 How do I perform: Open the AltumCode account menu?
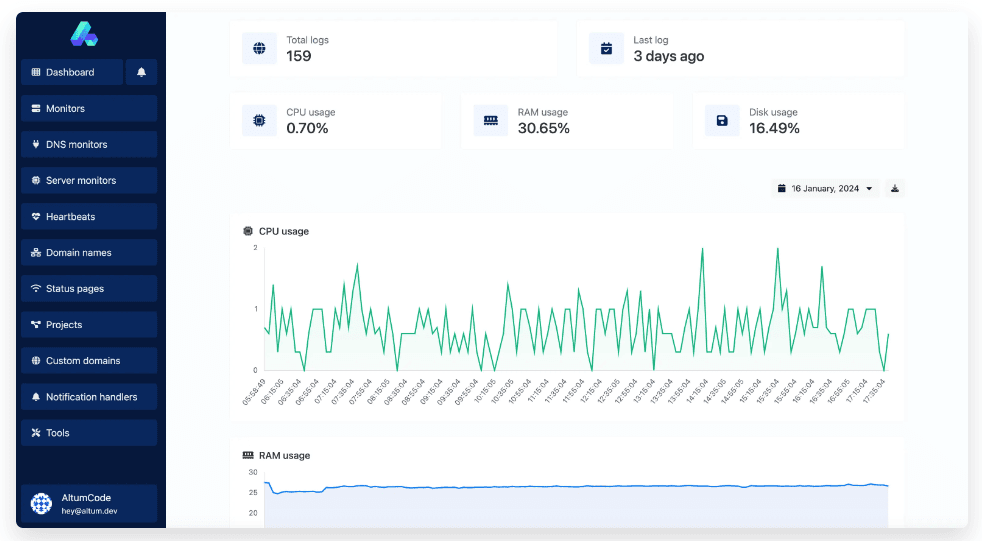click(89, 504)
